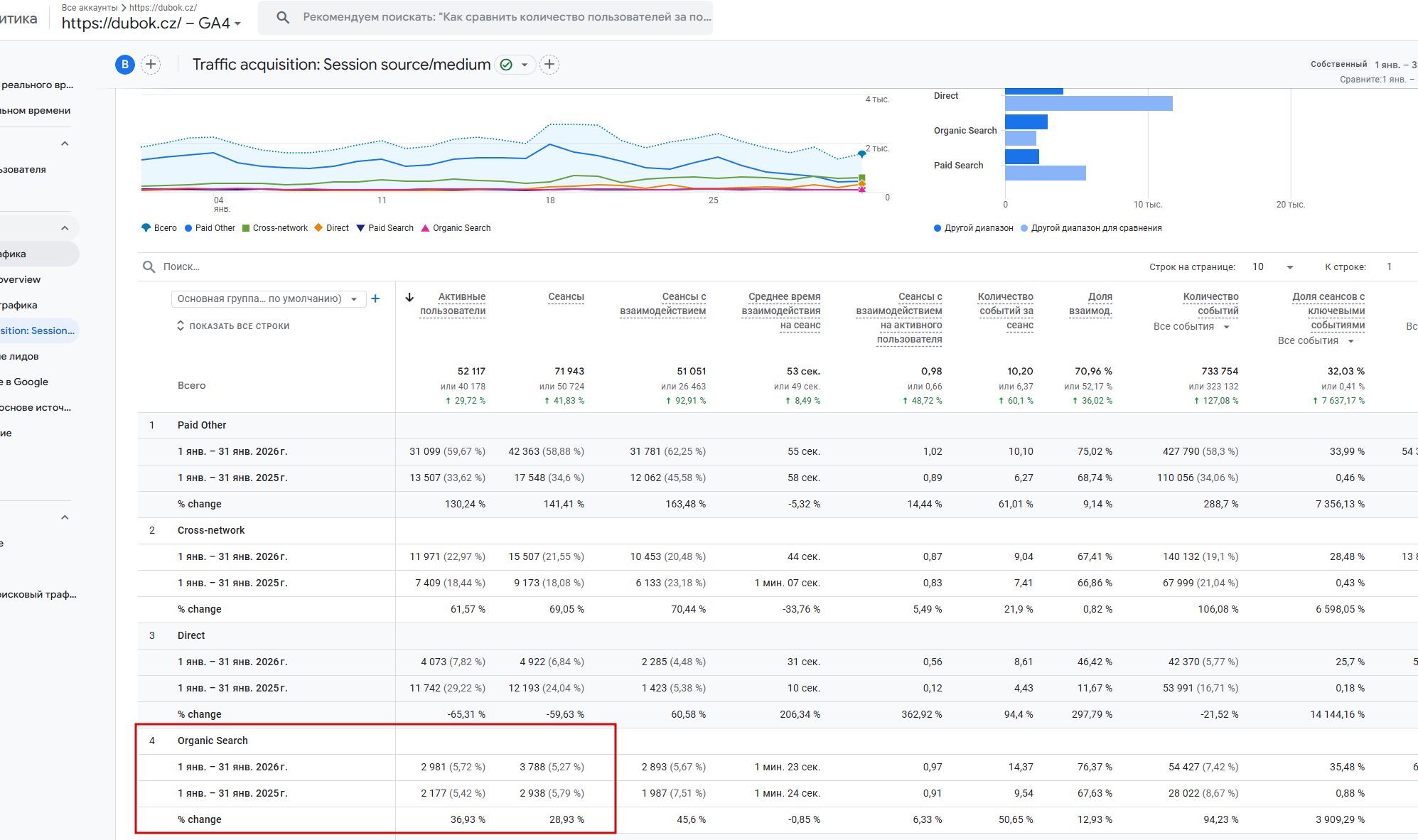
Task: Click into the table Поиск search field
Action: click(x=284, y=266)
